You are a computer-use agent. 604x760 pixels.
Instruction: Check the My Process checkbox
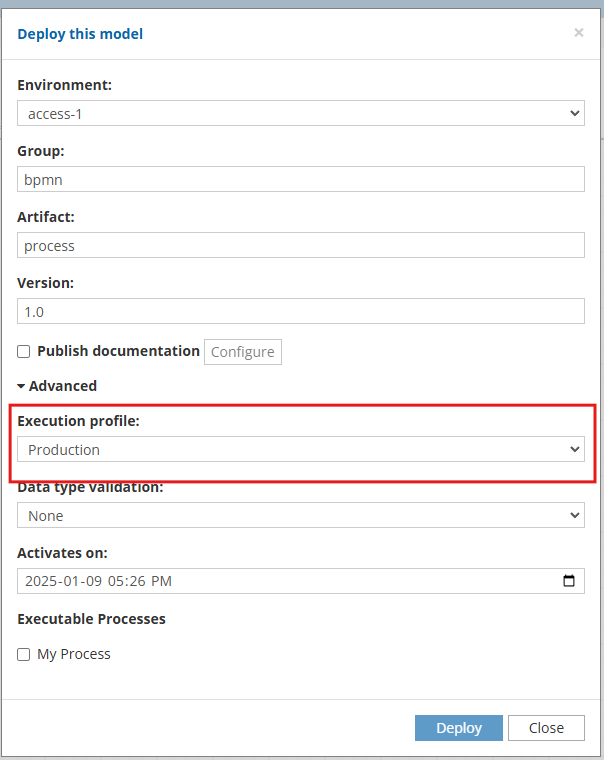(x=23, y=654)
